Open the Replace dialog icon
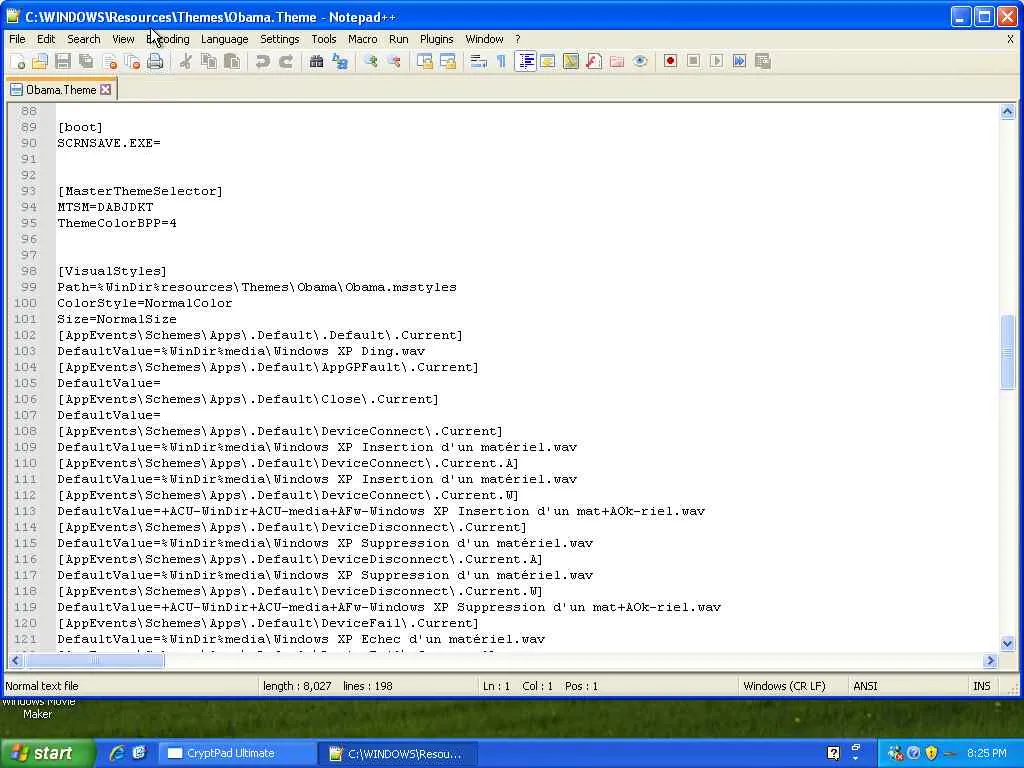Viewport: 1024px width, 768px height. (340, 61)
